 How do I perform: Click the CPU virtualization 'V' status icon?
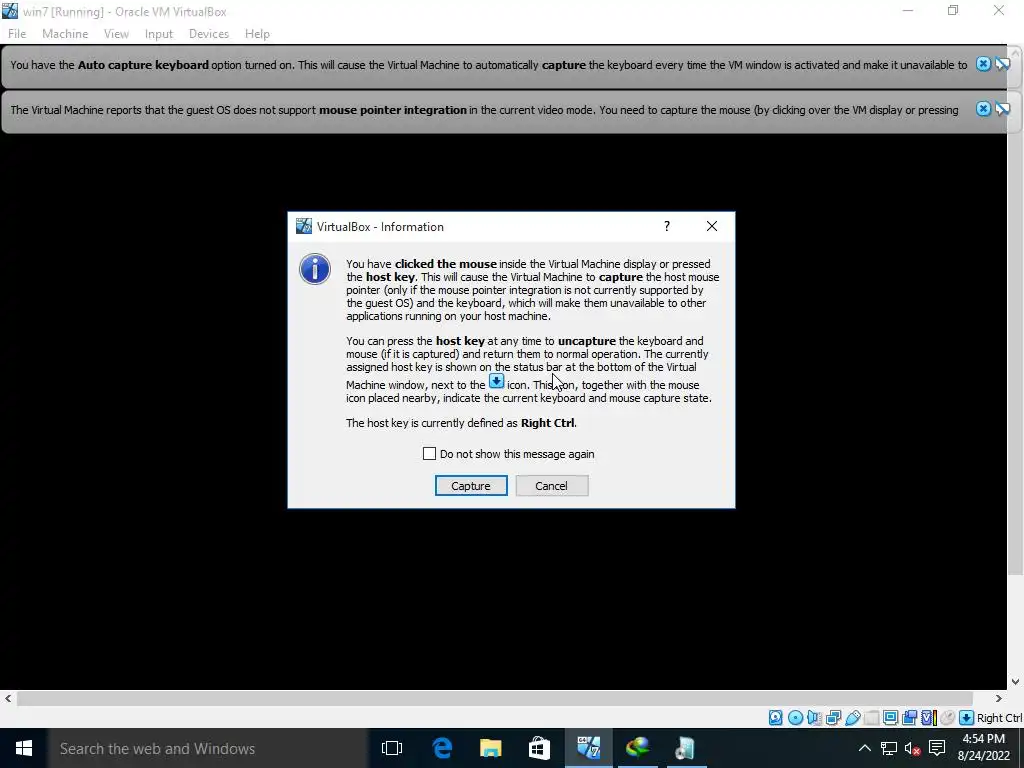coord(929,718)
